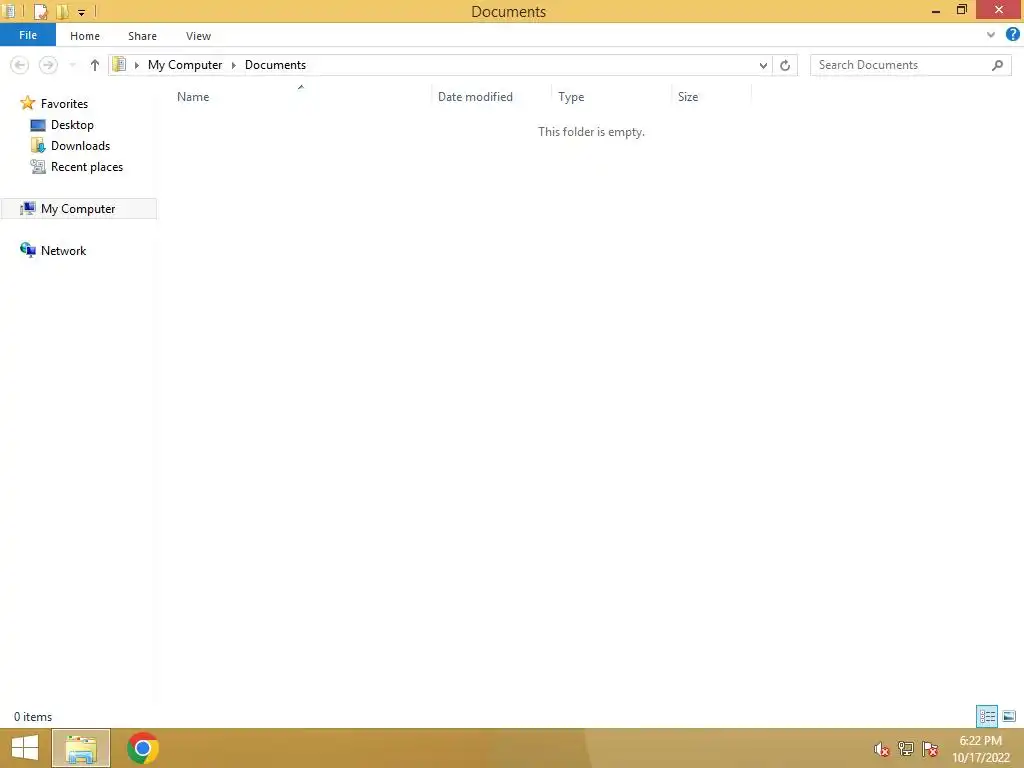The image size is (1024, 768).
Task: Click the window system icon in title bar
Action: coord(9,11)
